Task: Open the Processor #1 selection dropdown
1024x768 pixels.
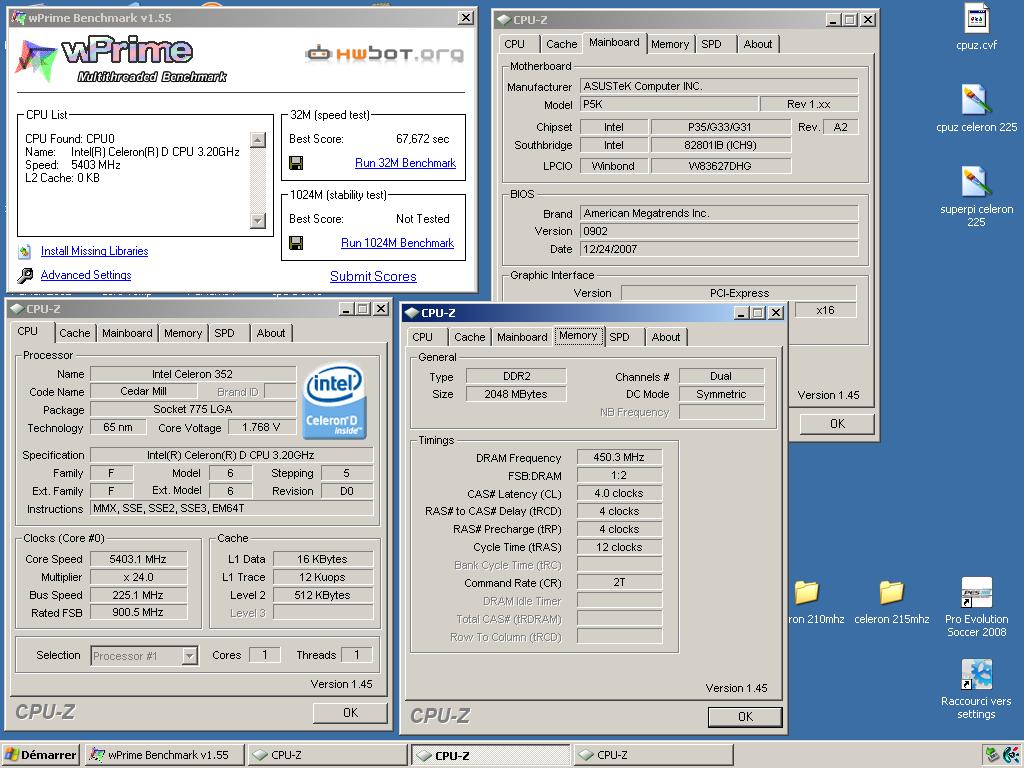Action: pyautogui.click(x=190, y=656)
